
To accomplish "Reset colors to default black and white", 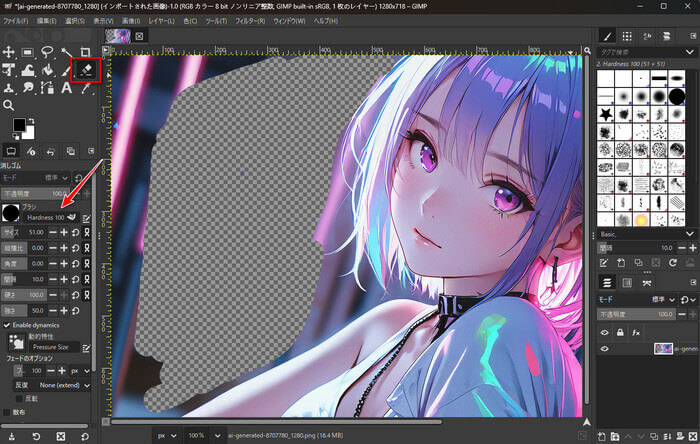I will pyautogui.click(x=16, y=136).
